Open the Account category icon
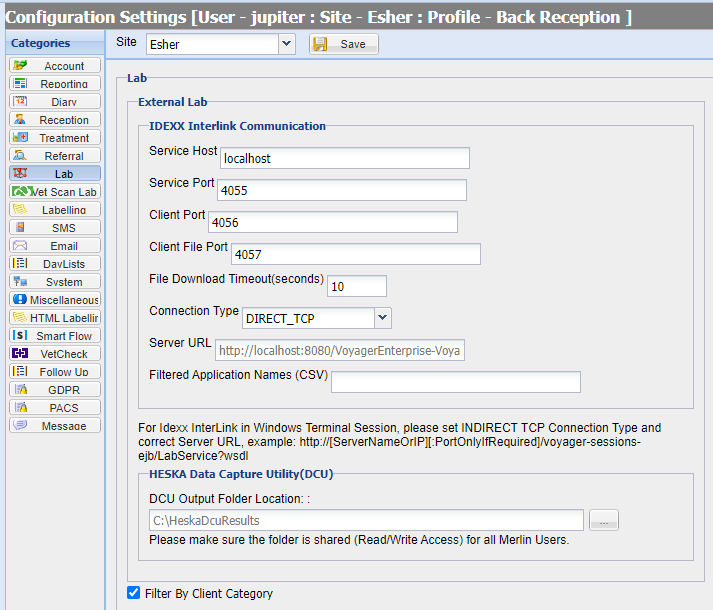Viewport: 713px width, 610px height. pos(20,66)
